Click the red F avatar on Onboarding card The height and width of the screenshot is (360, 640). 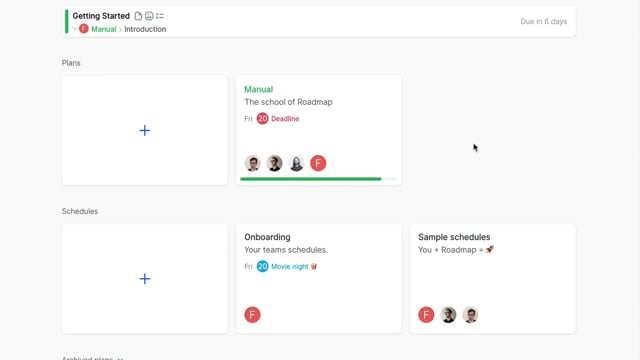click(x=252, y=315)
